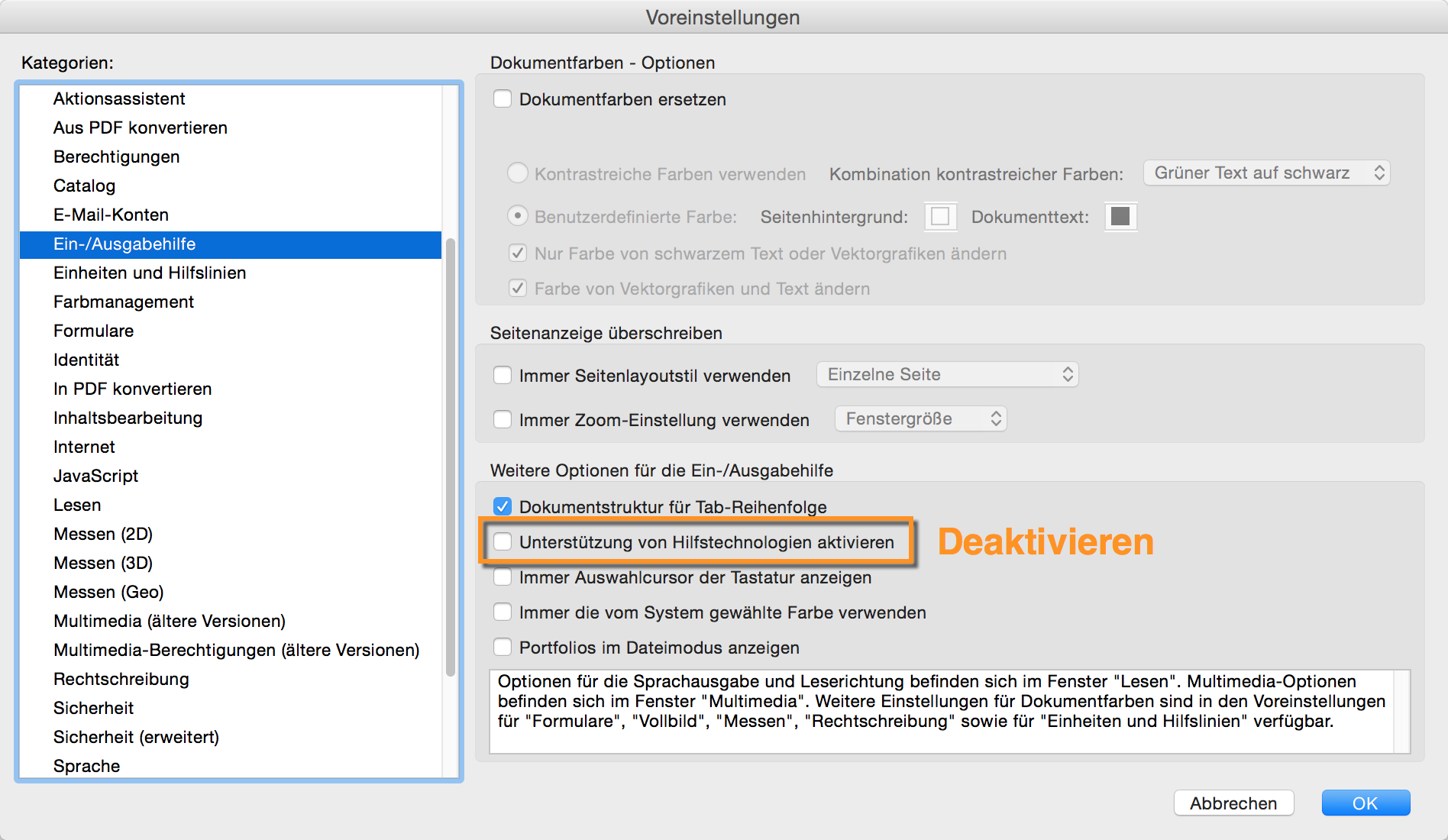Select Messen (Geo) category

tap(231, 592)
